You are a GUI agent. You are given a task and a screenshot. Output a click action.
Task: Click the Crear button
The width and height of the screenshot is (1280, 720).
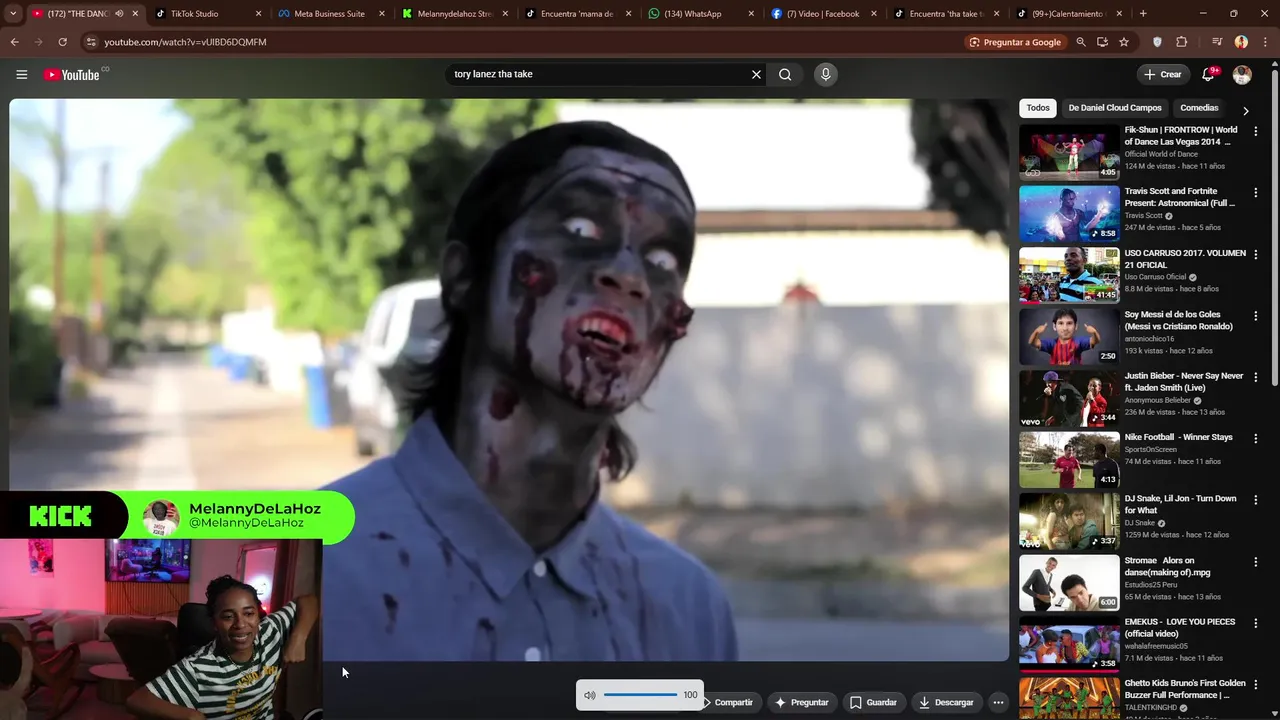coord(1163,74)
